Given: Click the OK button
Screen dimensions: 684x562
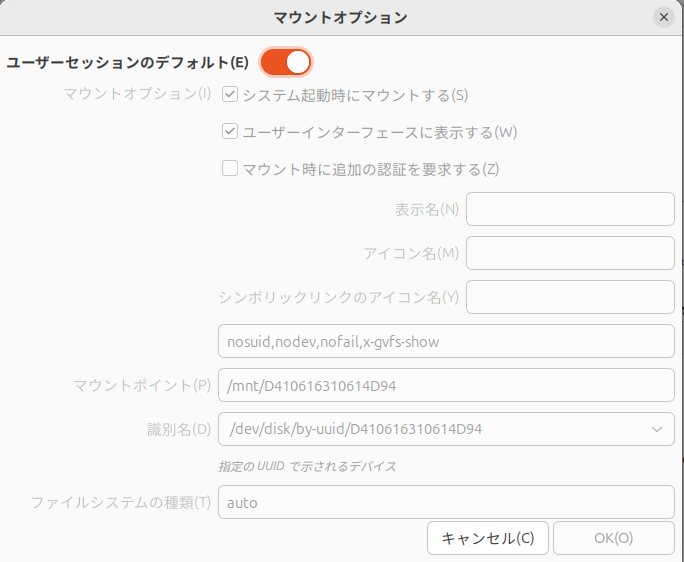Looking at the screenshot, I should tap(614, 538).
